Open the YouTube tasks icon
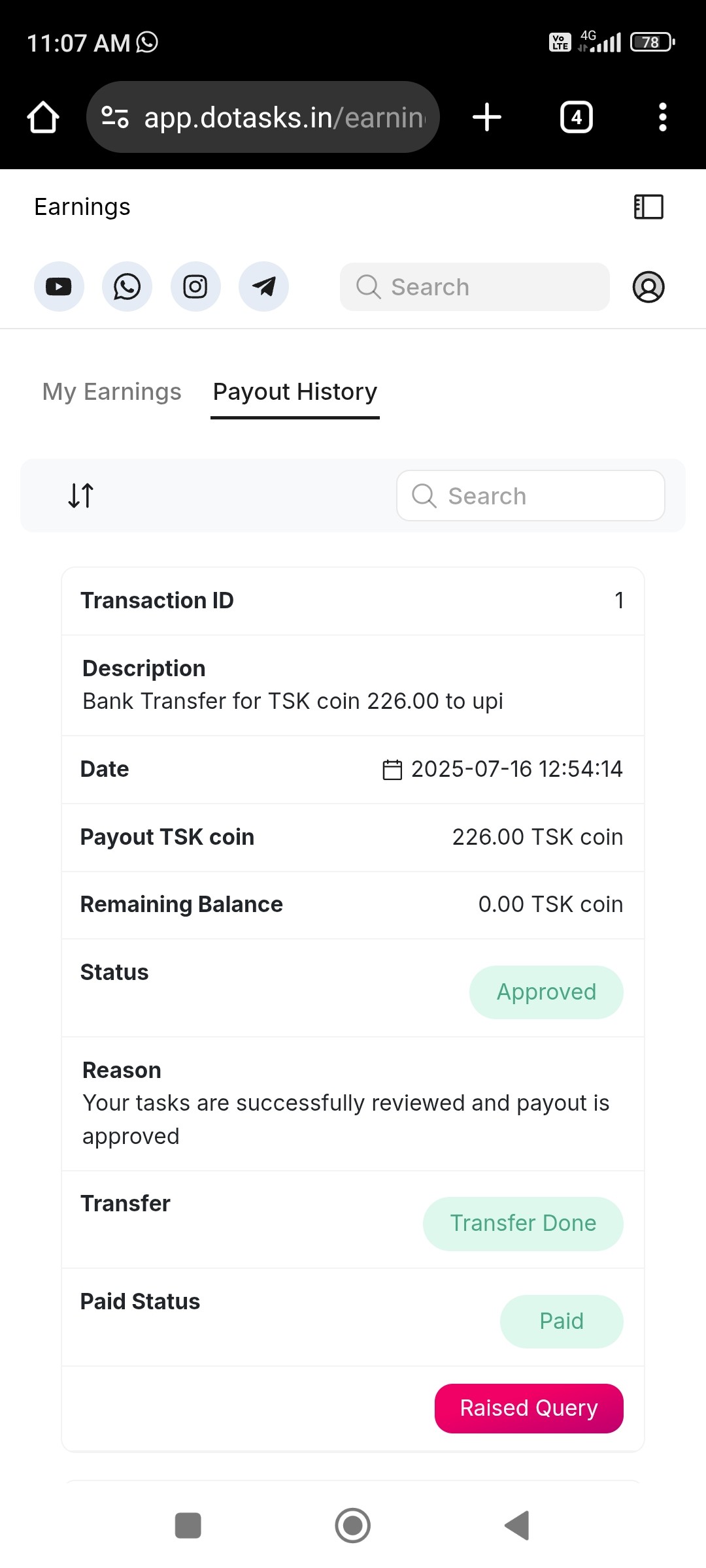The image size is (706, 1568). [59, 287]
